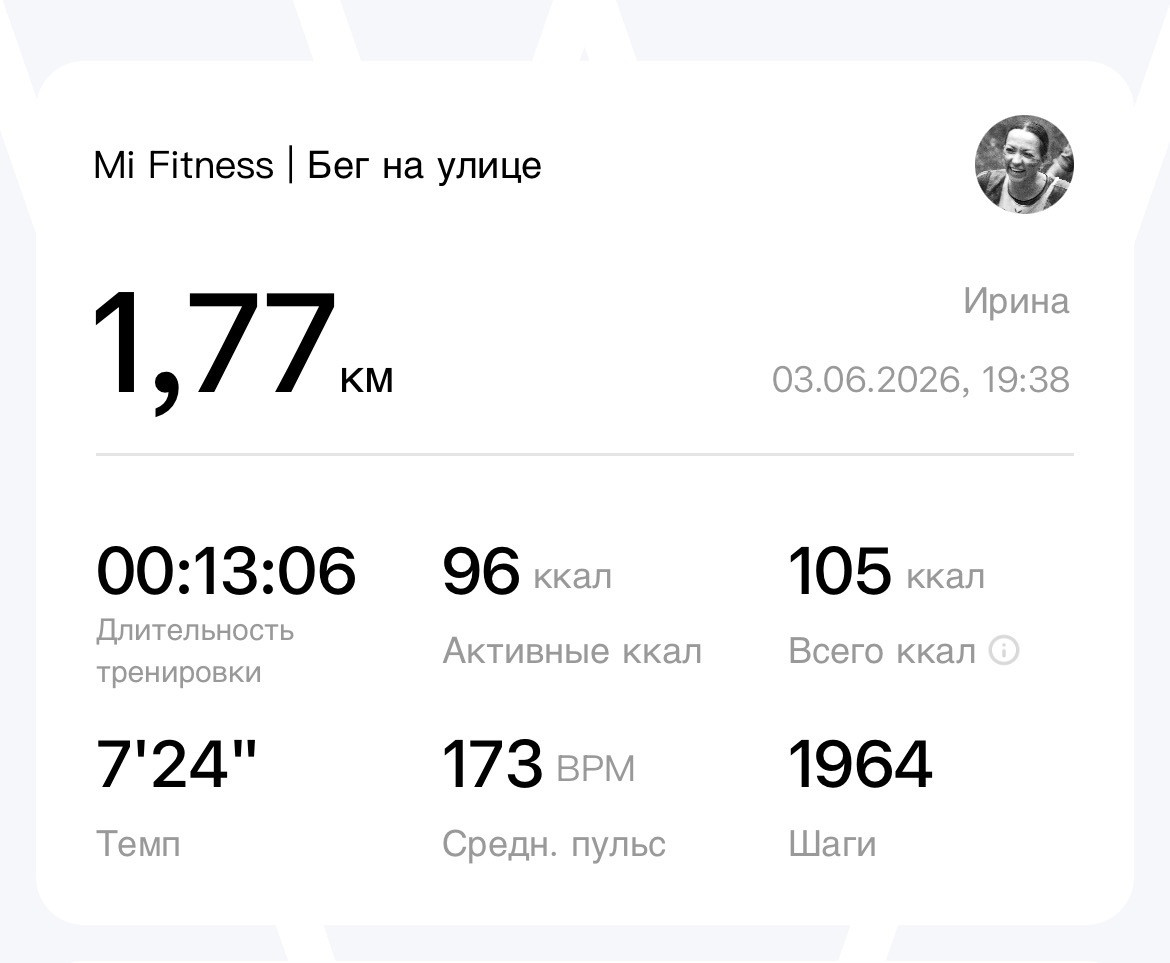Tap the 105 ккал total calories value
The image size is (1170, 963).
886,572
